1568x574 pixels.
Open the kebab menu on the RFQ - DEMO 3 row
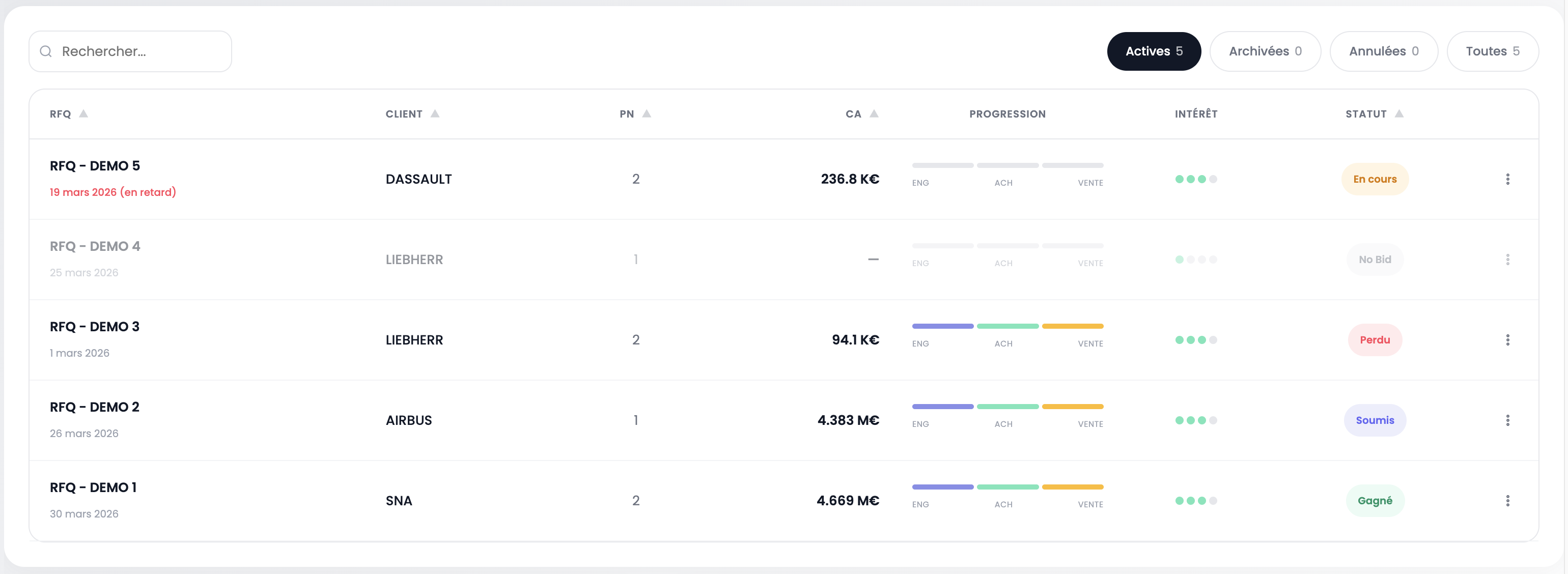click(1507, 339)
